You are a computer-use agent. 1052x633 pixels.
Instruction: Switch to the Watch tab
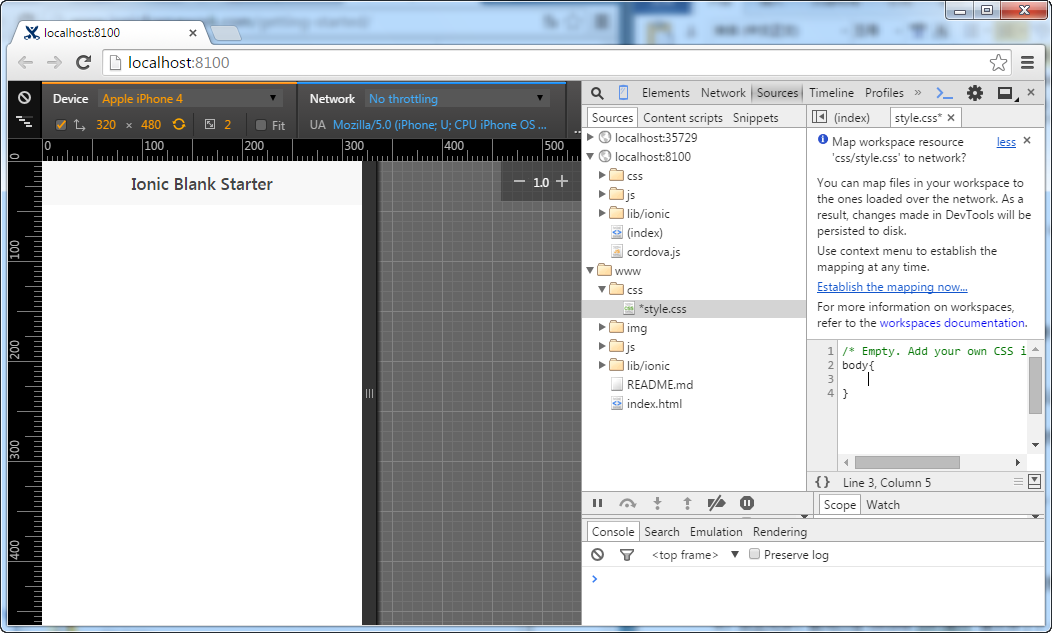tap(883, 505)
